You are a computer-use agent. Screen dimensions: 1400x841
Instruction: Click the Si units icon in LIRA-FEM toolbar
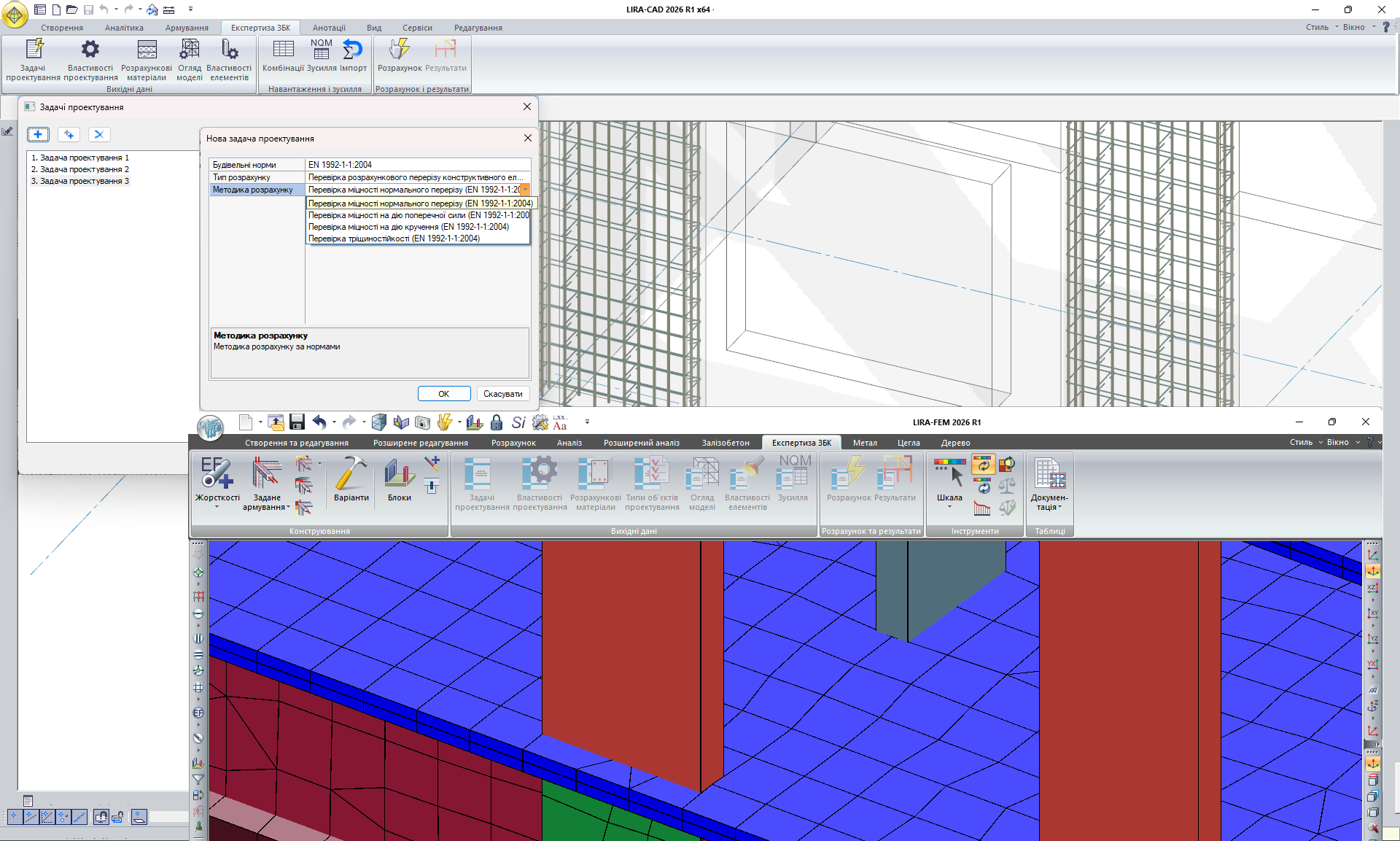518,422
